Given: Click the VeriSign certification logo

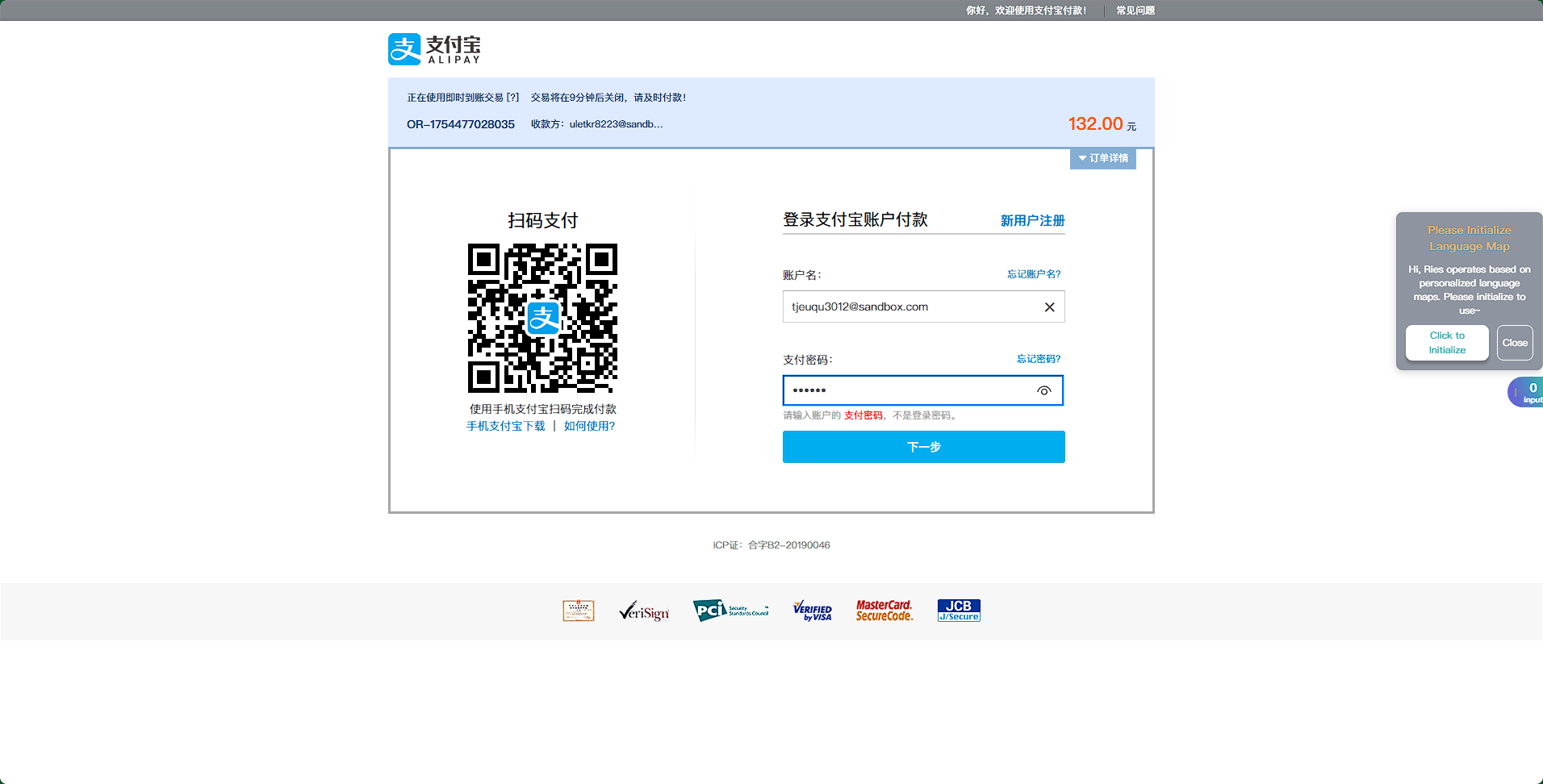Looking at the screenshot, I should point(644,611).
